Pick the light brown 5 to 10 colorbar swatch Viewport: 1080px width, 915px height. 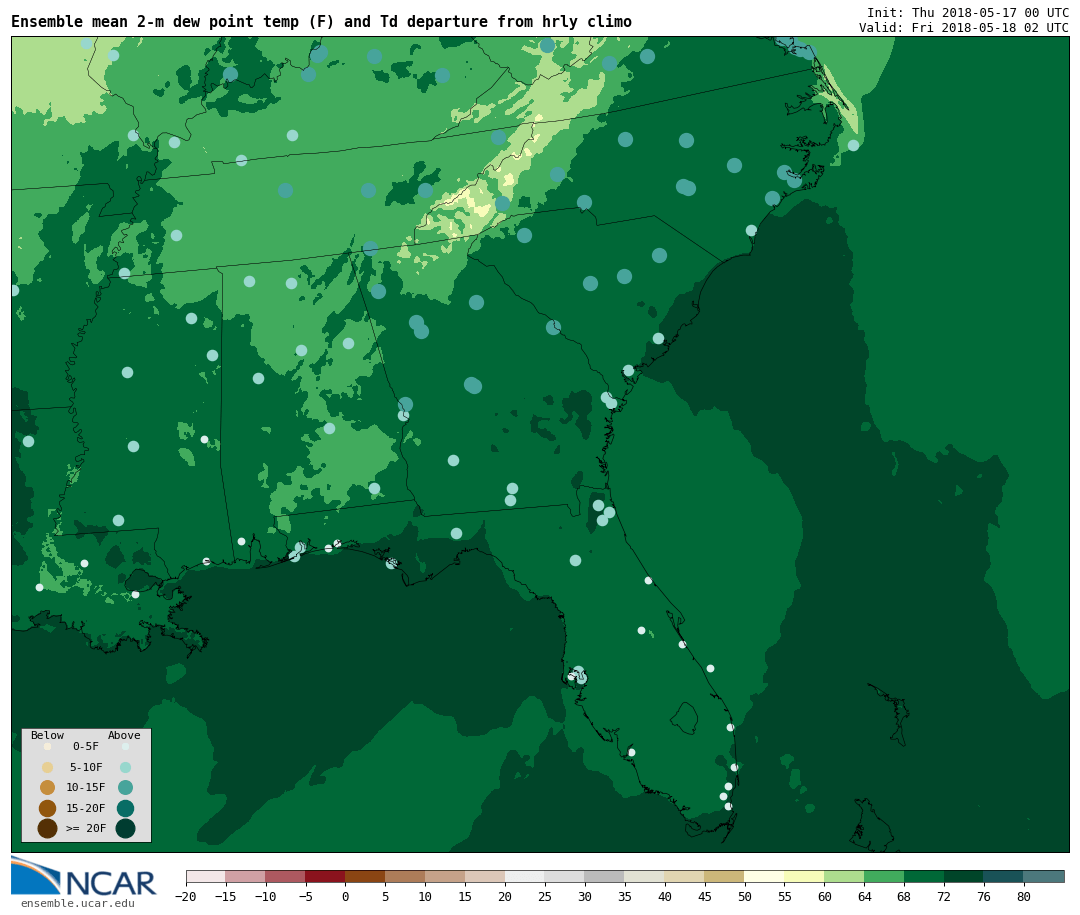[x=406, y=876]
